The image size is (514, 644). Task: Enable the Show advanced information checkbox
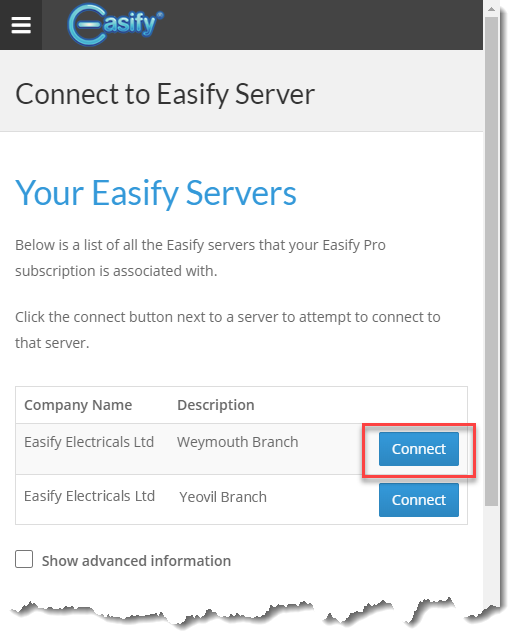24,559
